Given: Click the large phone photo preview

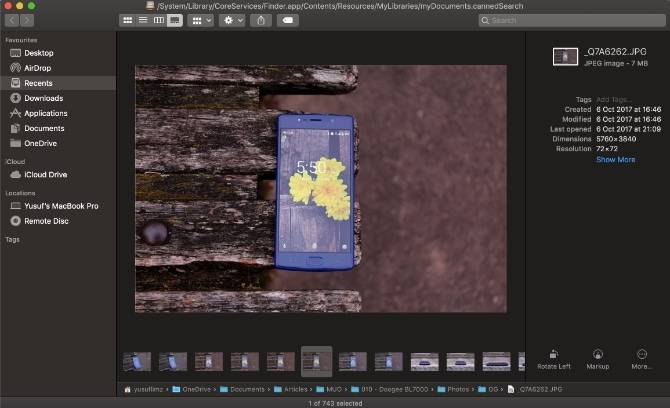Looking at the screenshot, I should (x=321, y=188).
